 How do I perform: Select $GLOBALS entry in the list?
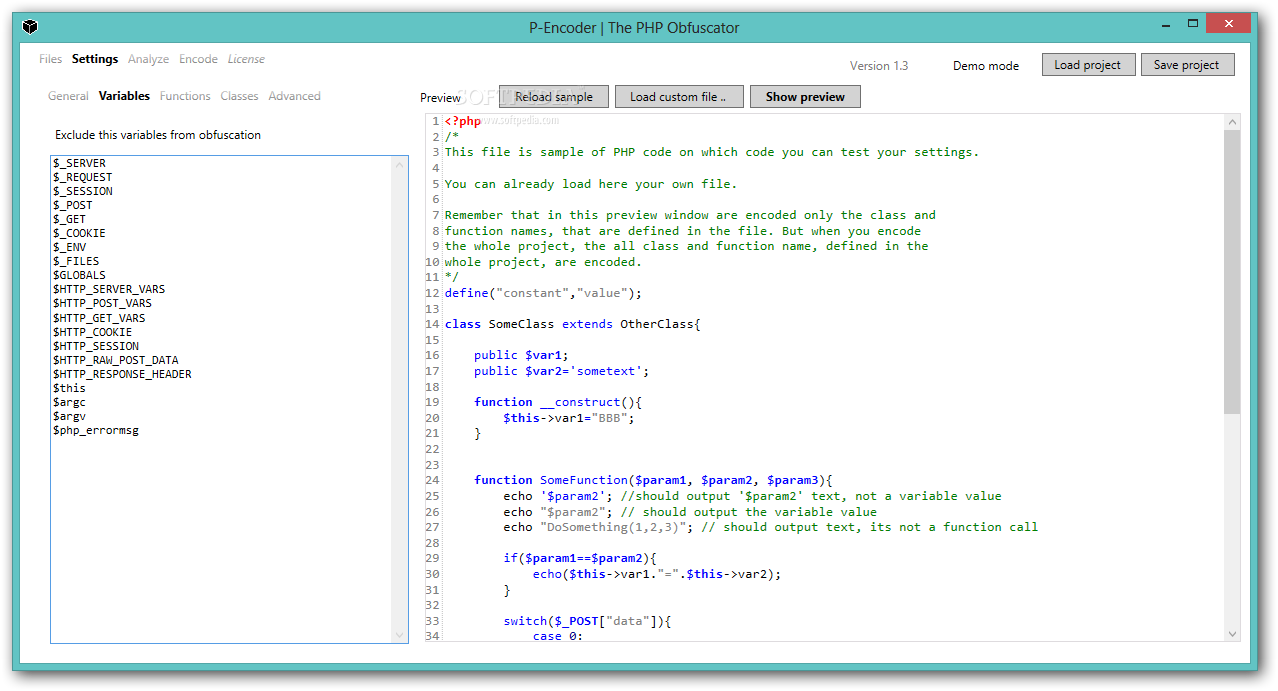(x=80, y=275)
